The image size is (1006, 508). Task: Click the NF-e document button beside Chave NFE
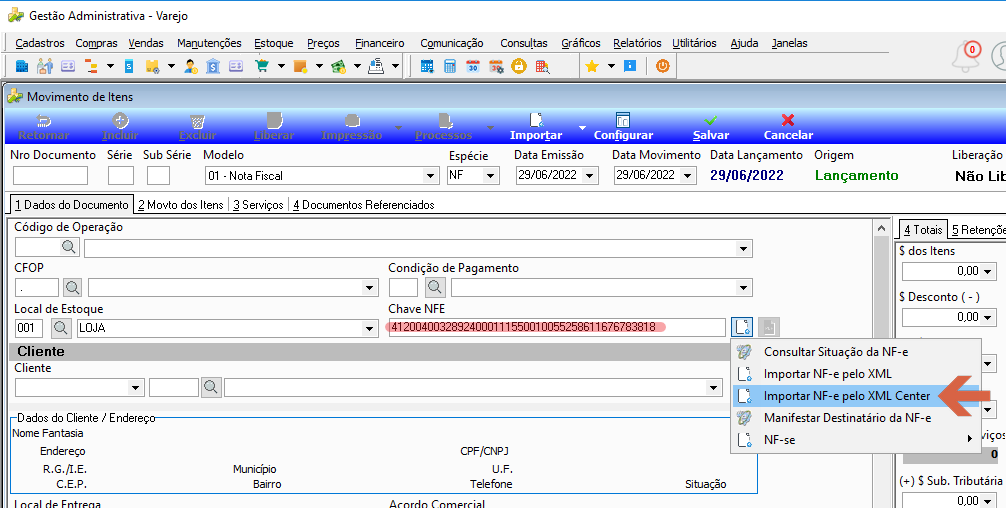pos(742,327)
